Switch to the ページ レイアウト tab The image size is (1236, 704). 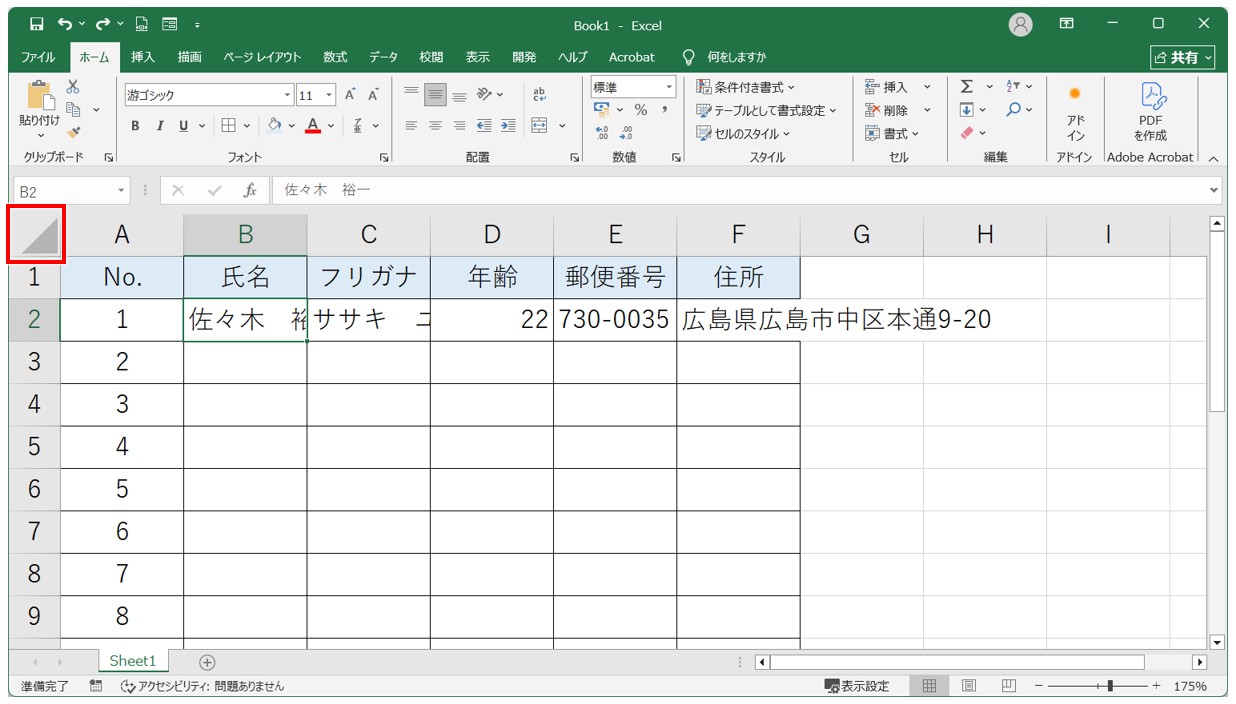262,57
